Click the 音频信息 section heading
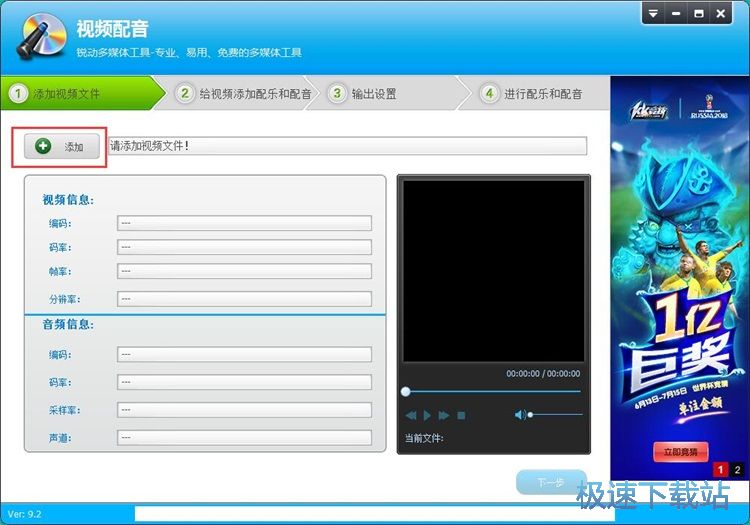This screenshot has width=750, height=525. tap(68, 324)
